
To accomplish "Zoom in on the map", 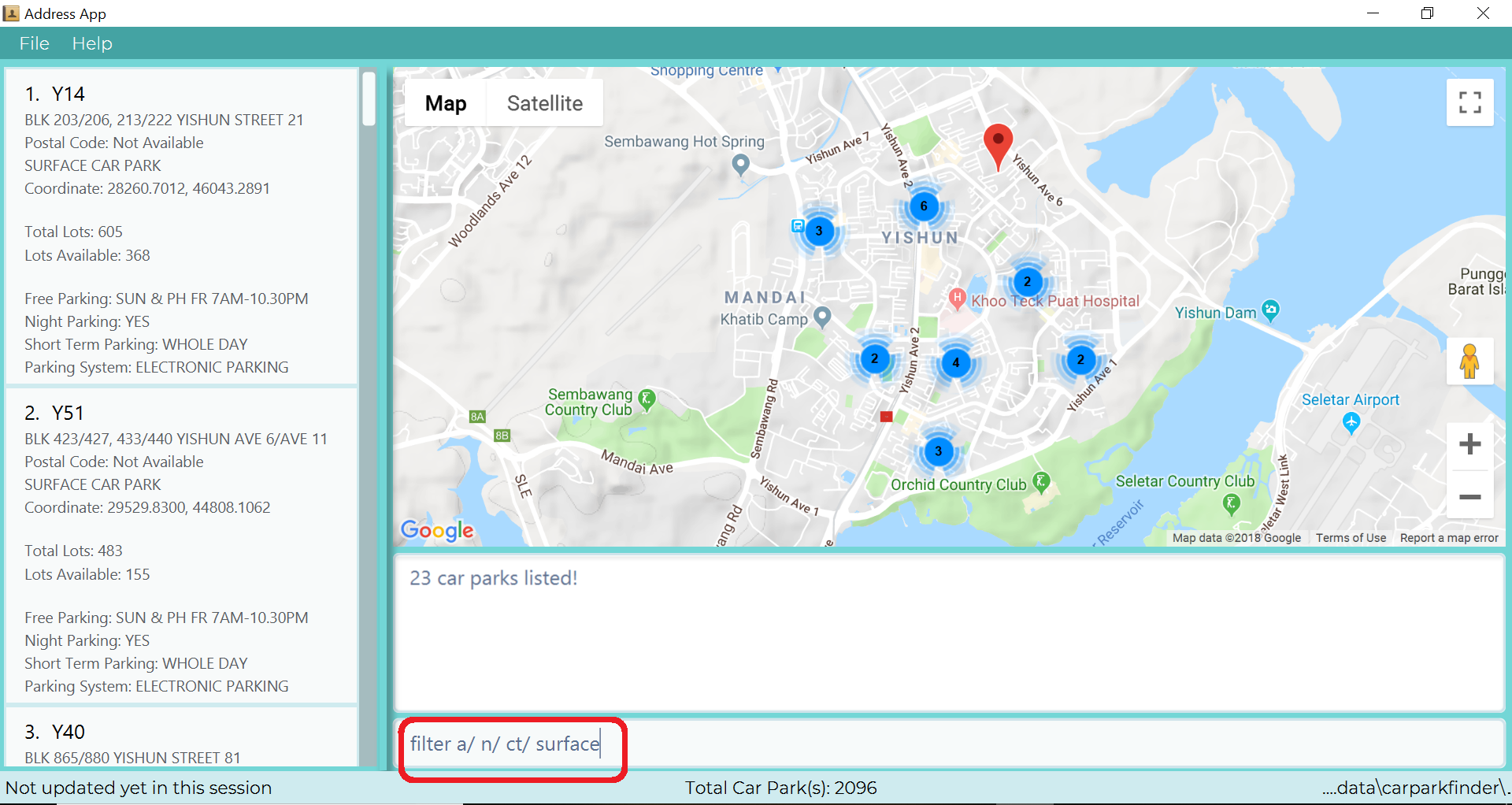I will tap(1469, 444).
